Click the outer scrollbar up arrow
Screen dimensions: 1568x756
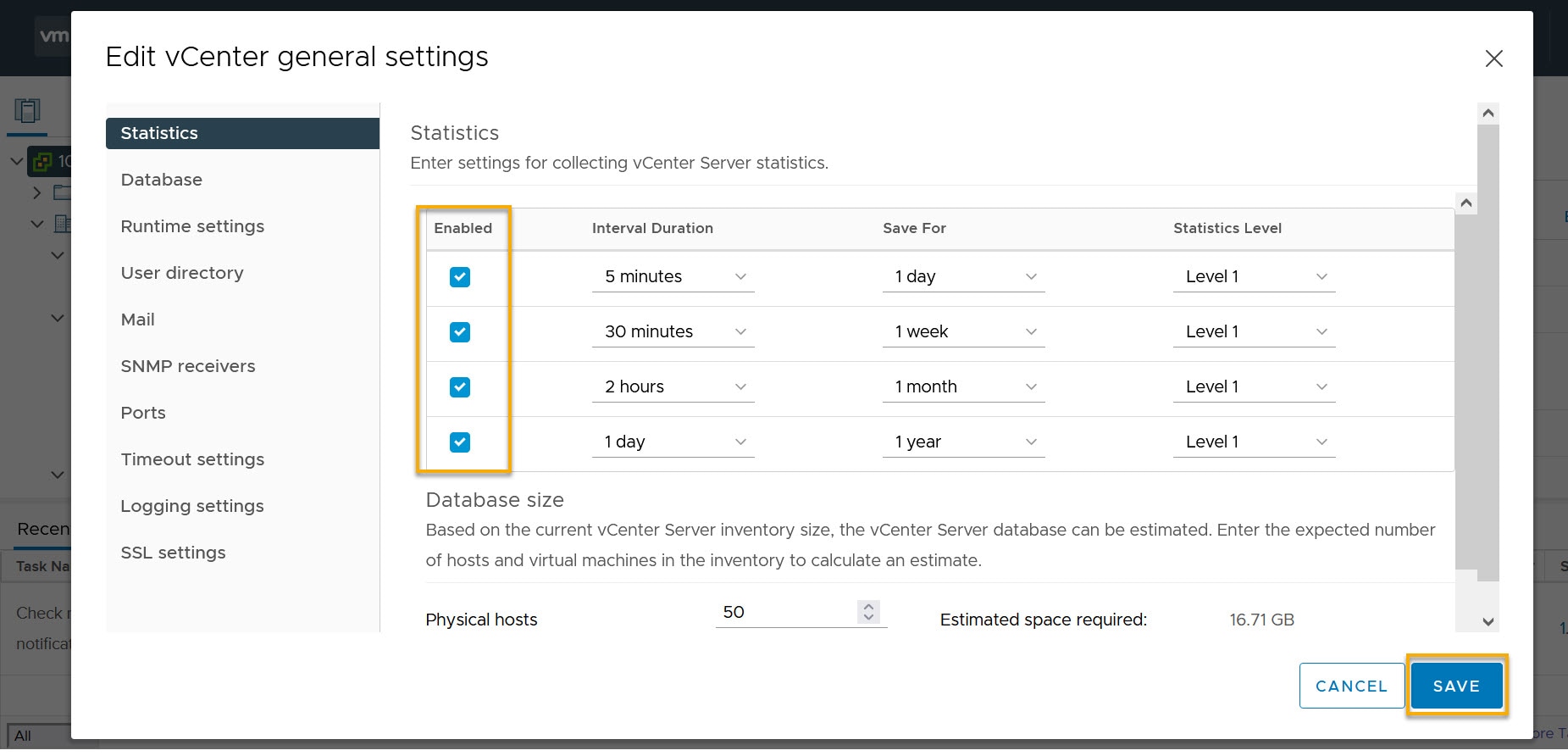click(x=1488, y=114)
